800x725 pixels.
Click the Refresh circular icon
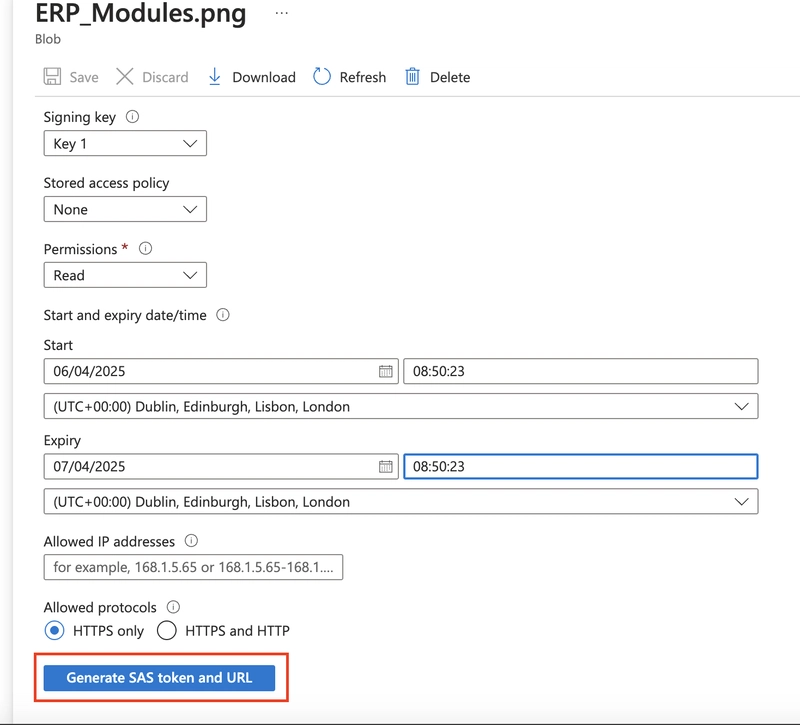click(321, 77)
